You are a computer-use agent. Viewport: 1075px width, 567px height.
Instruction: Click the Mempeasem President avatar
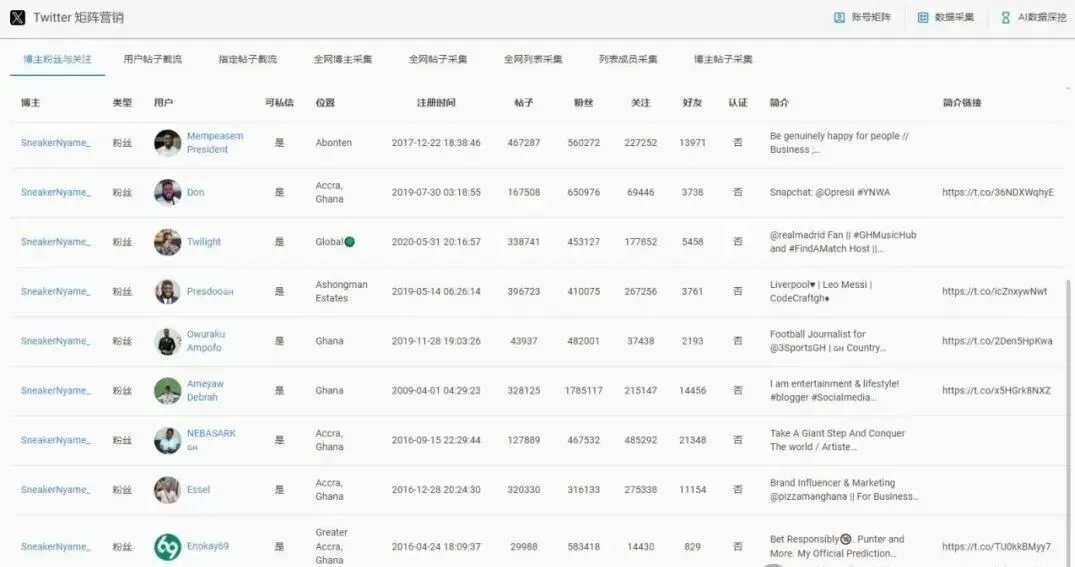[x=167, y=143]
